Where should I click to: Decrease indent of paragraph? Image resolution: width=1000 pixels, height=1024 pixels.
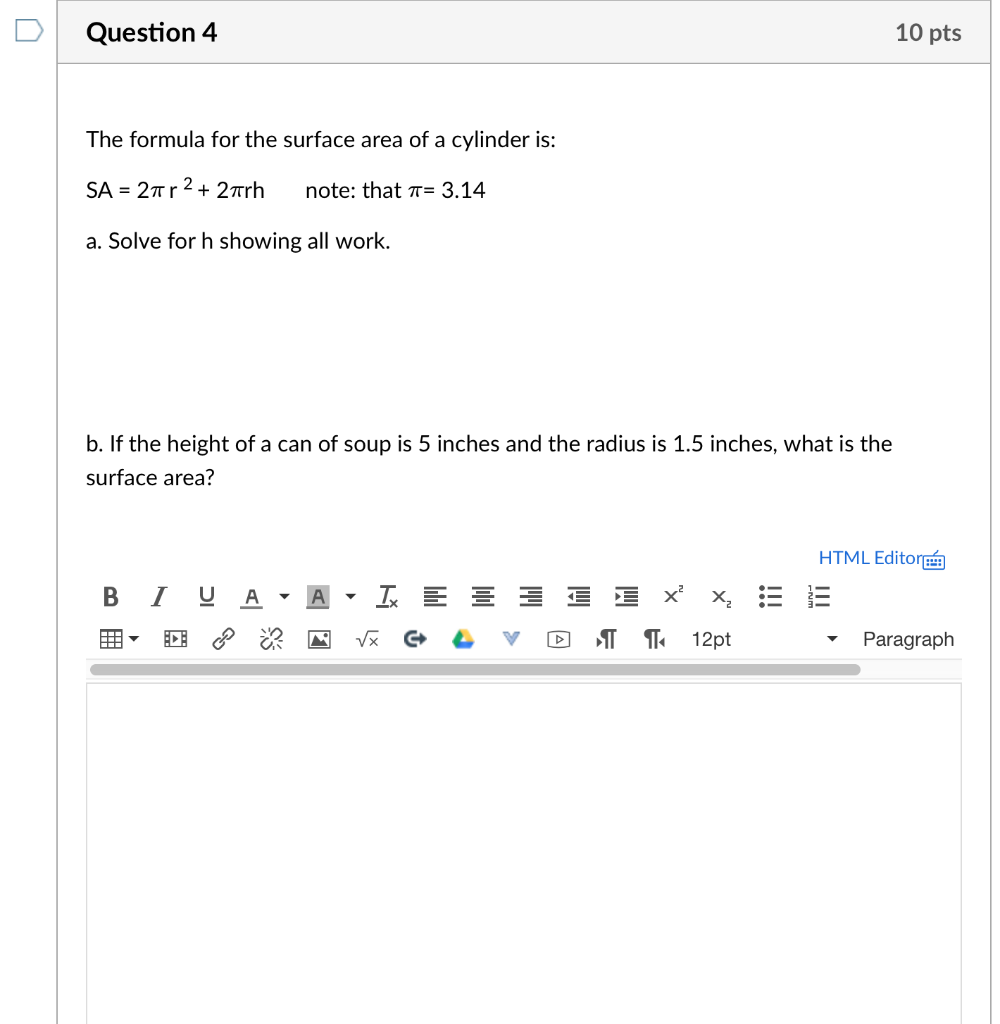point(579,596)
